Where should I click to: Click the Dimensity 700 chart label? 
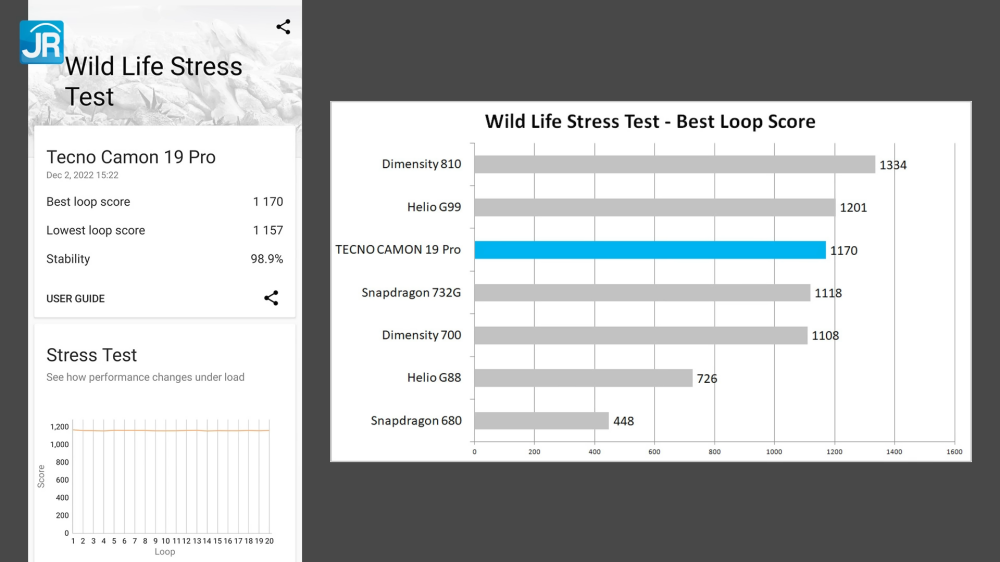click(x=421, y=335)
